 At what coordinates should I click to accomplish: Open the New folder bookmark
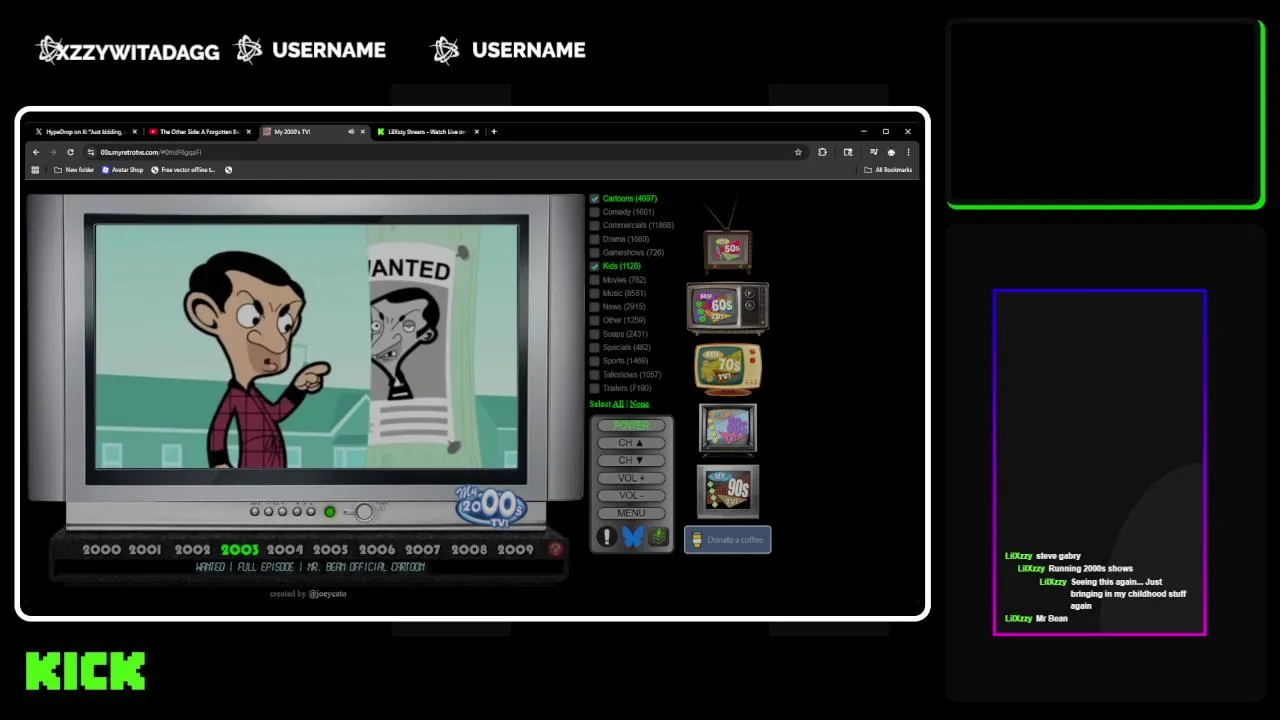coord(74,170)
